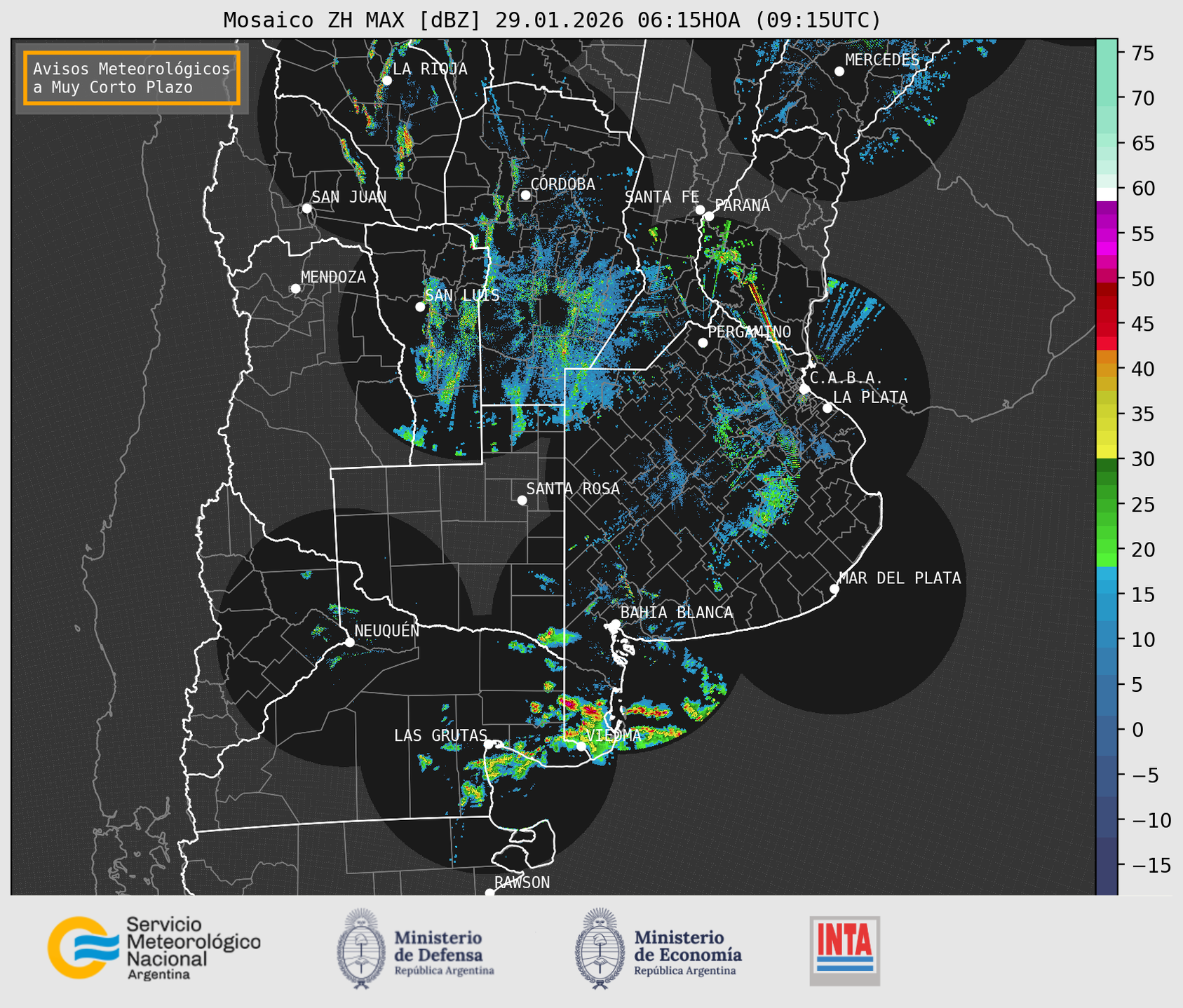The height and width of the screenshot is (1008, 1183).
Task: Select the SANTA ROSA city marker dot
Action: point(522,500)
